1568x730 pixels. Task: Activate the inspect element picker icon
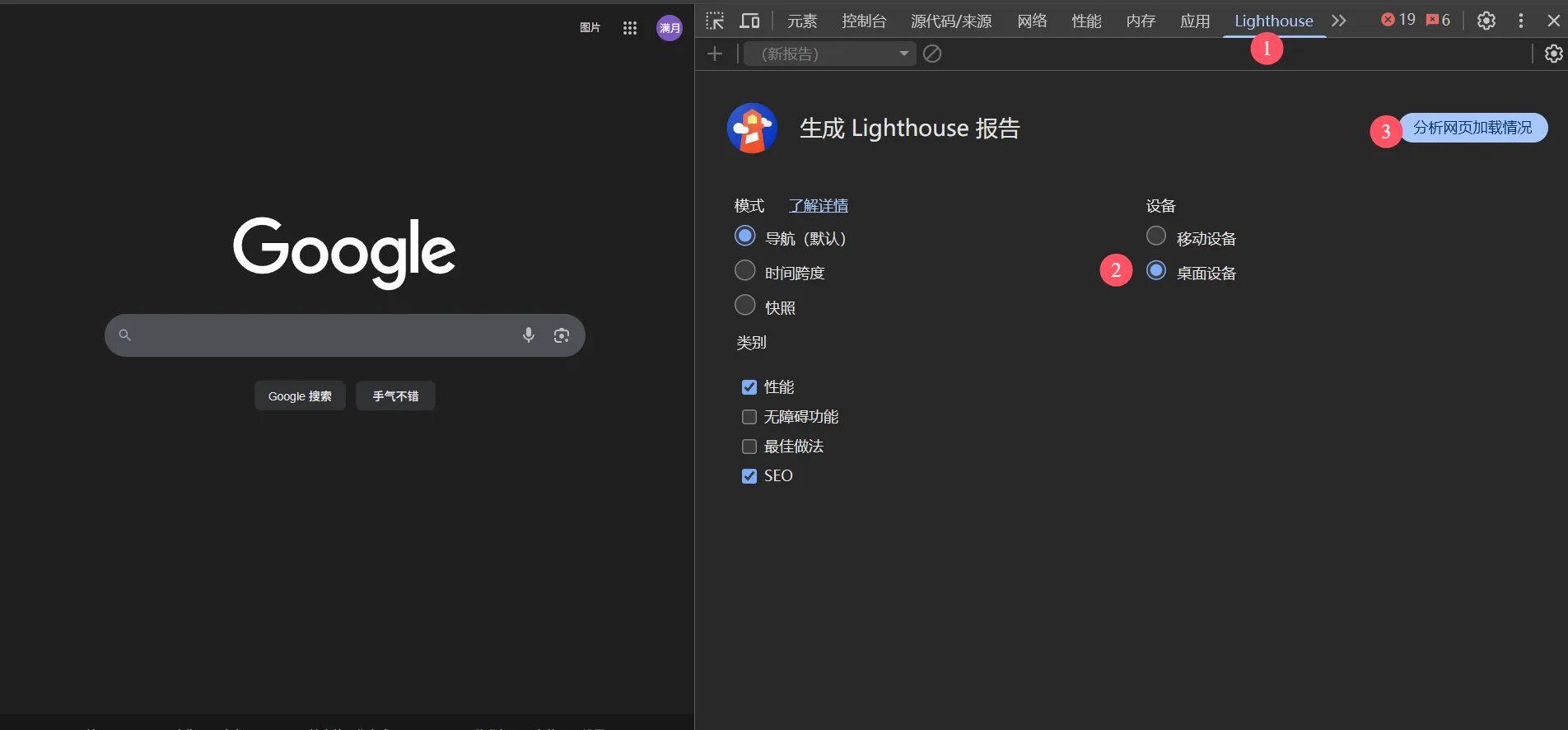coord(715,21)
